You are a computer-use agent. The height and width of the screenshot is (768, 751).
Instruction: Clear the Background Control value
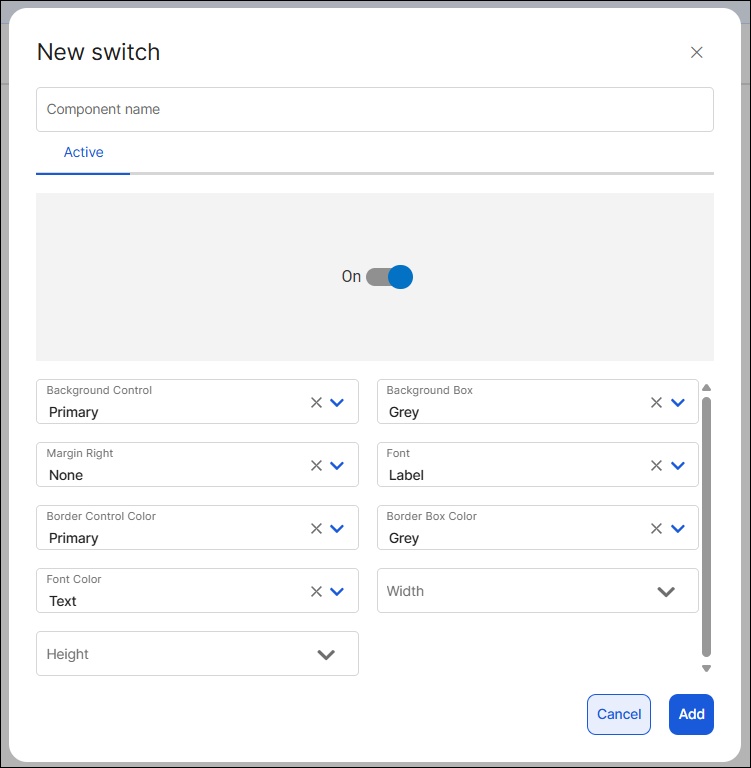pyautogui.click(x=316, y=402)
